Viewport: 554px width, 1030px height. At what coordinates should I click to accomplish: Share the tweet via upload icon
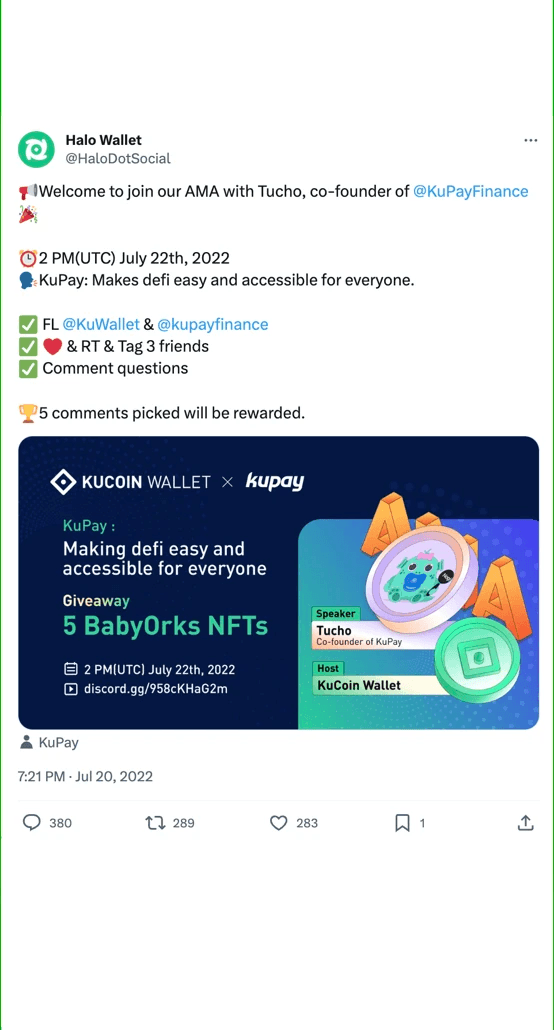[x=525, y=822]
